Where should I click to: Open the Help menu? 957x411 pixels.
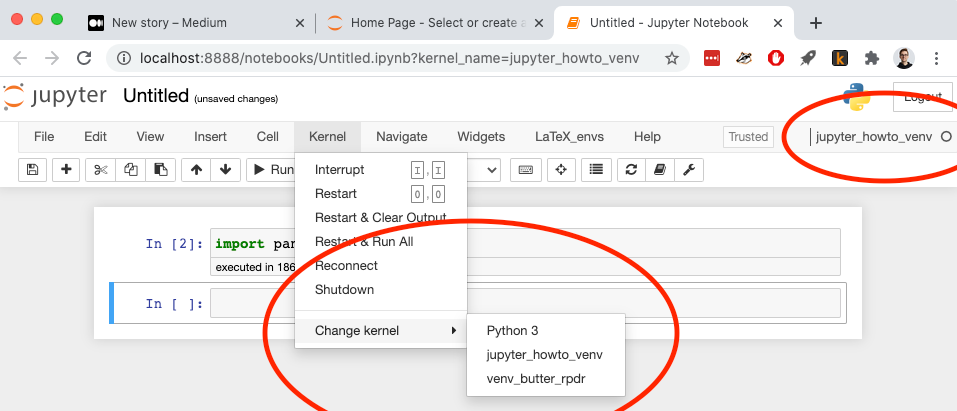[x=647, y=137]
